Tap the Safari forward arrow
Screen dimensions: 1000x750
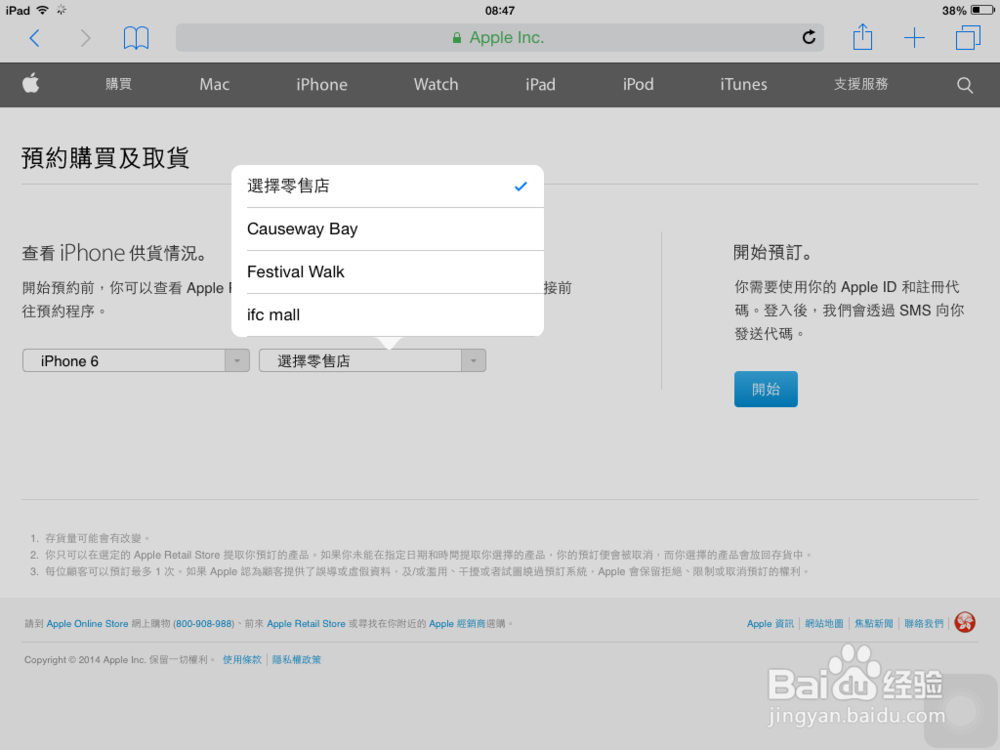(85, 38)
